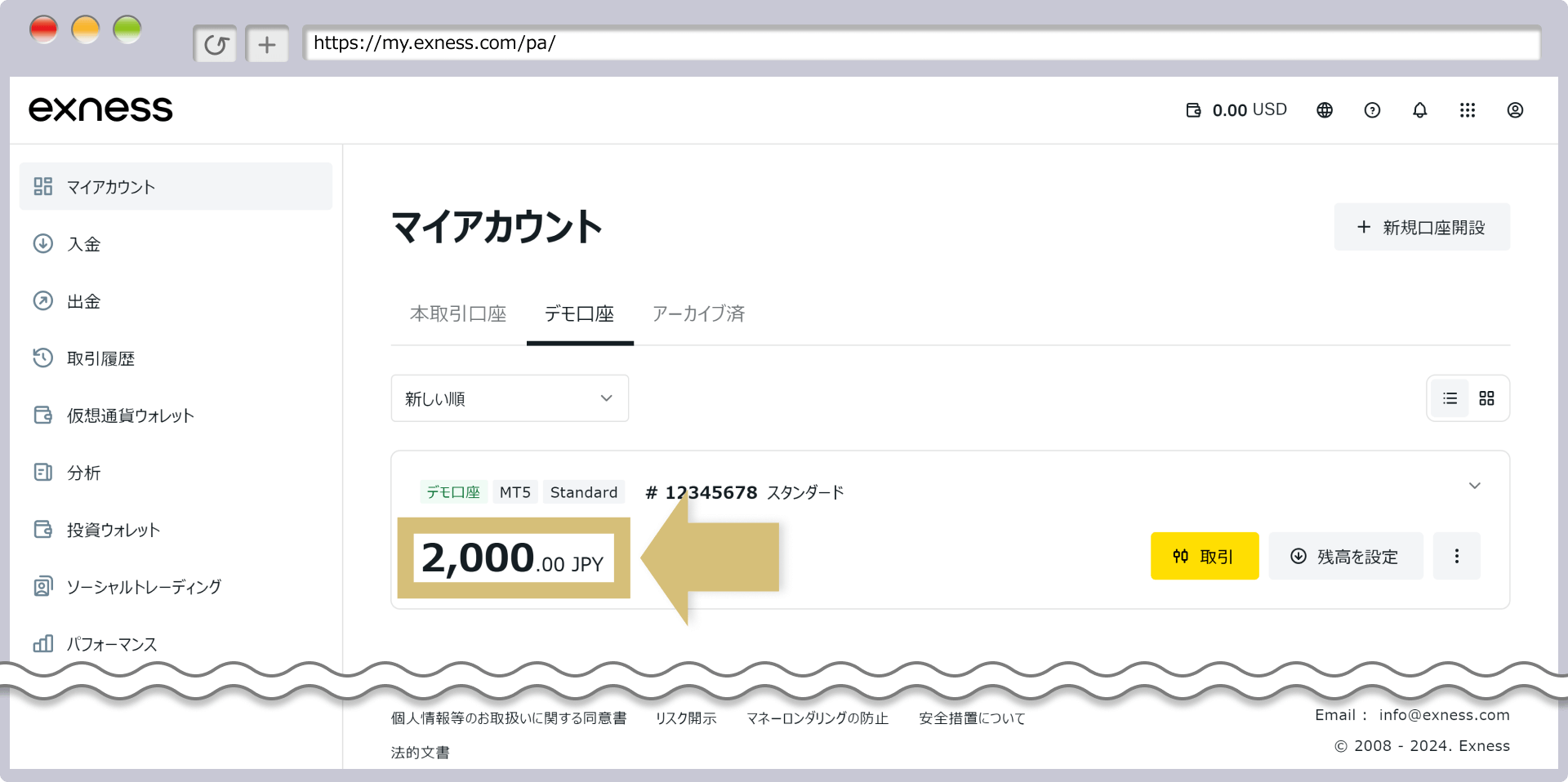Viewport: 1568px width, 782px height.
Task: Open the 法的文書 link
Action: 420,752
